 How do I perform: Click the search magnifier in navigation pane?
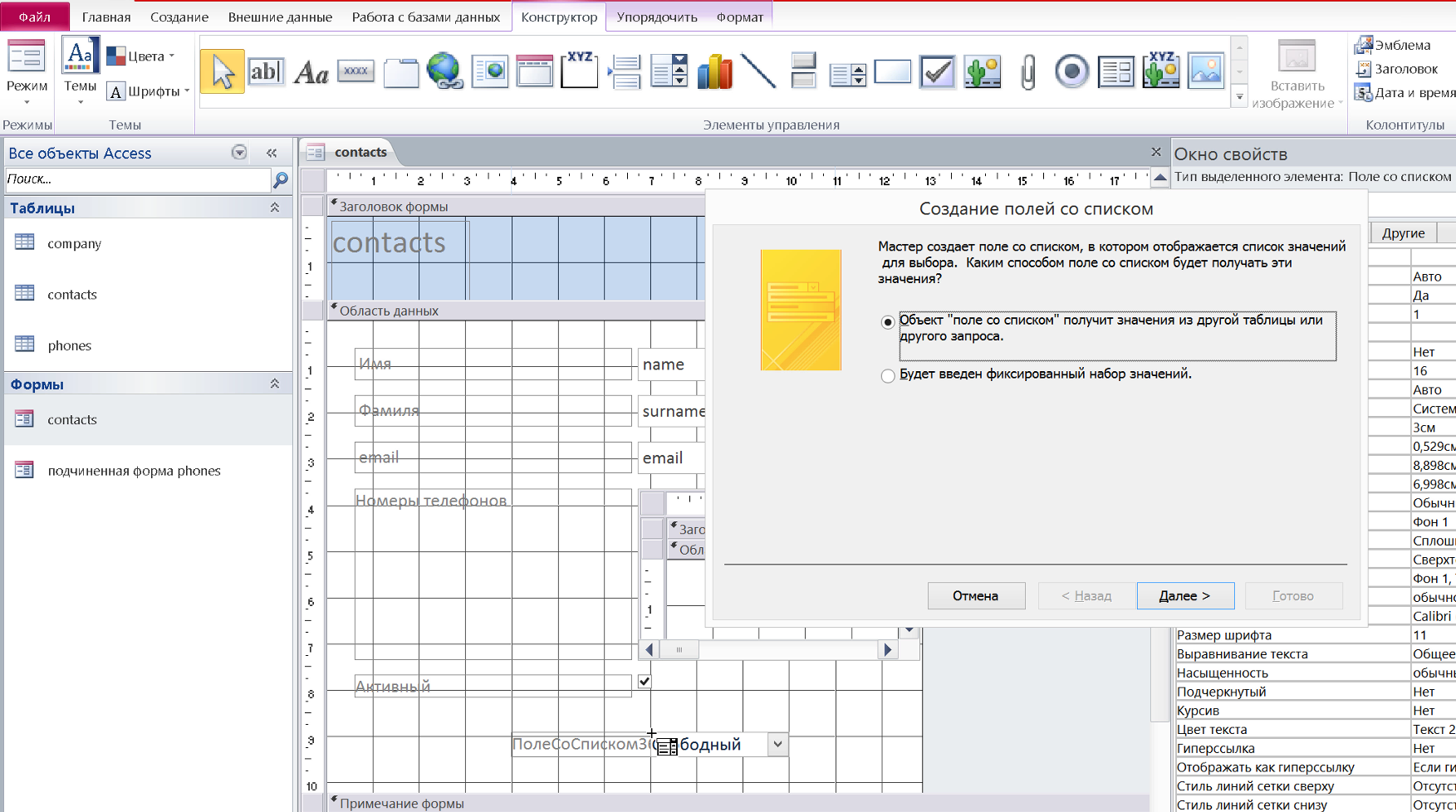coord(281,179)
